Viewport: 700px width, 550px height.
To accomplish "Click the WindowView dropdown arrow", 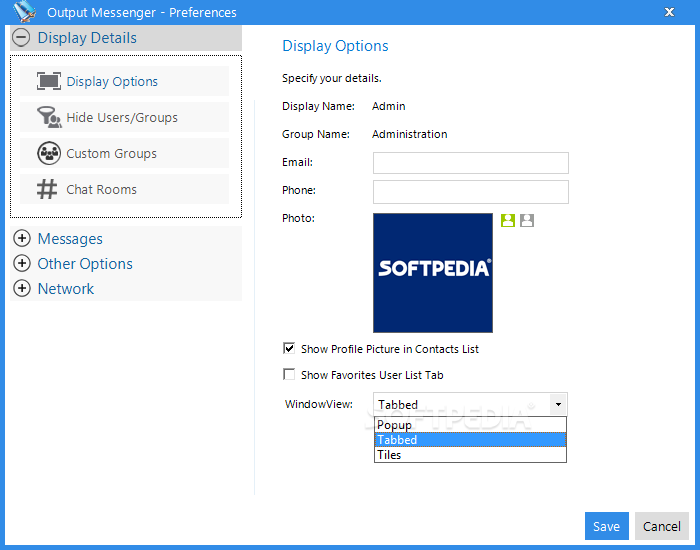I will tap(558, 404).
